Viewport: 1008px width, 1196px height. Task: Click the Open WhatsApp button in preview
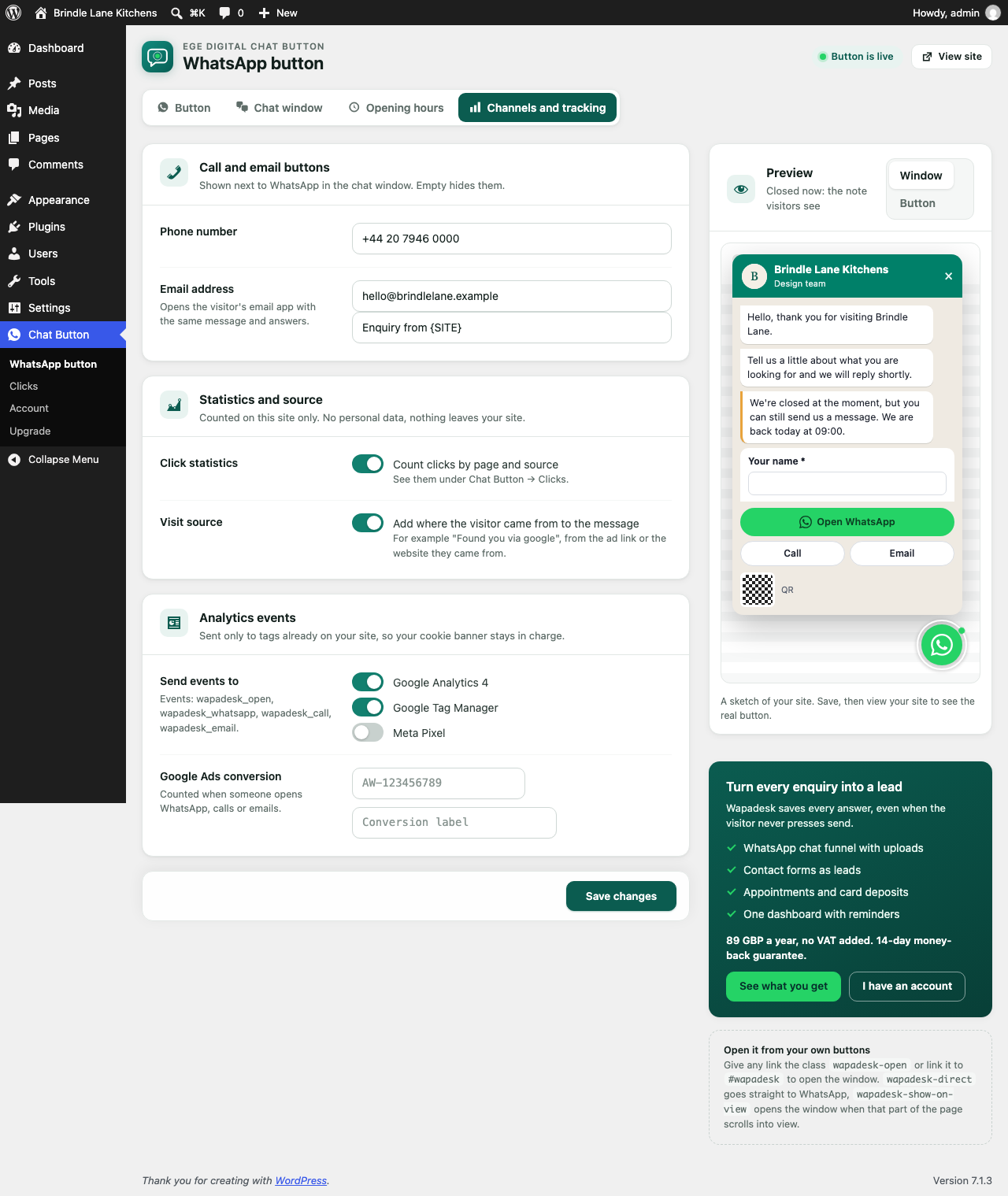847,522
